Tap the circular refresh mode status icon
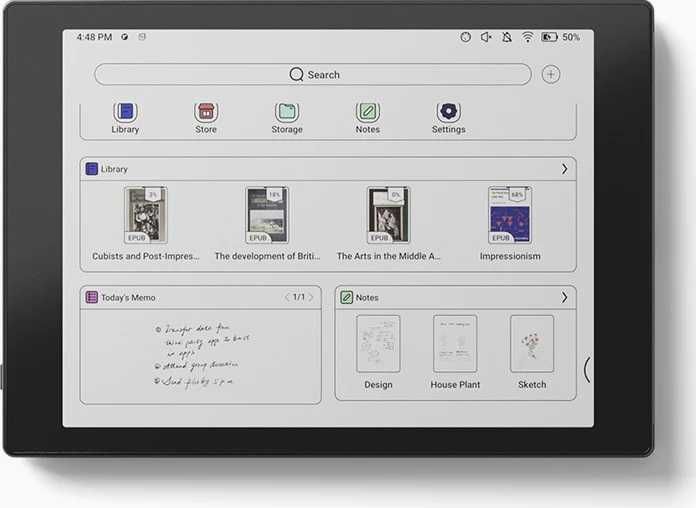The height and width of the screenshot is (508, 696). [x=465, y=37]
